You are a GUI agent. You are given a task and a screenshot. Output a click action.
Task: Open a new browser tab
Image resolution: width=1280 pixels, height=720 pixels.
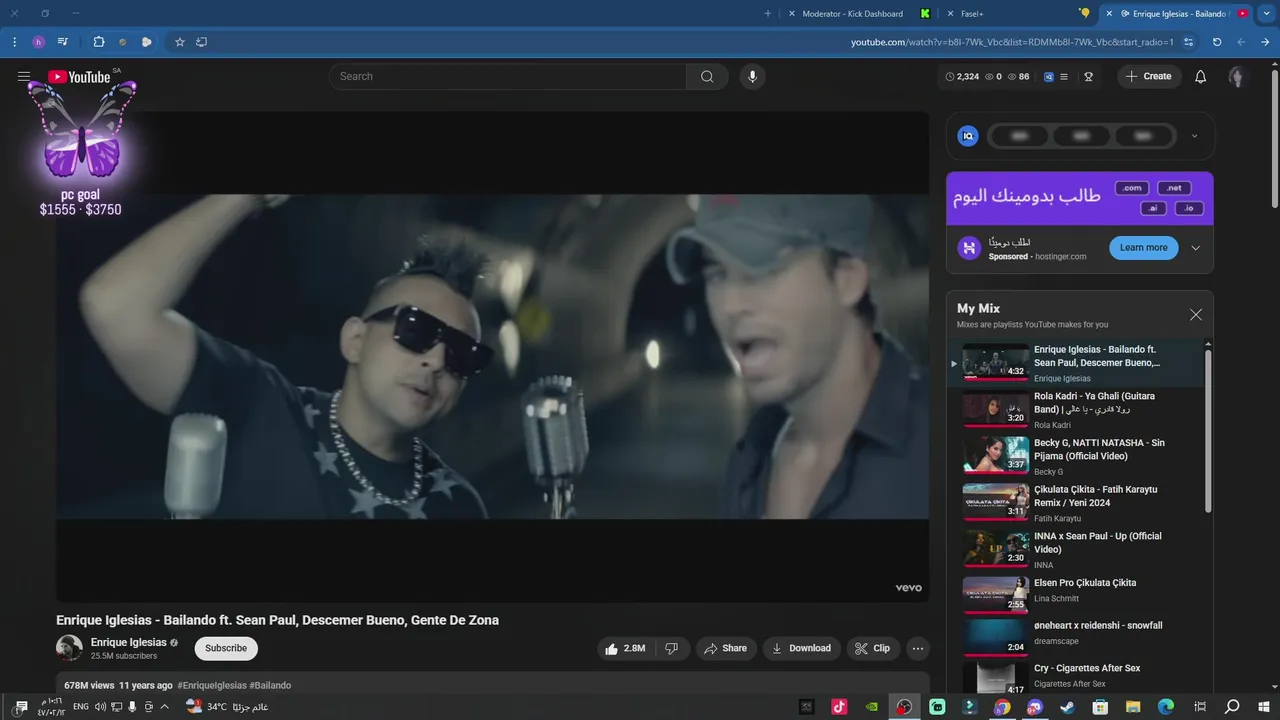pos(768,14)
